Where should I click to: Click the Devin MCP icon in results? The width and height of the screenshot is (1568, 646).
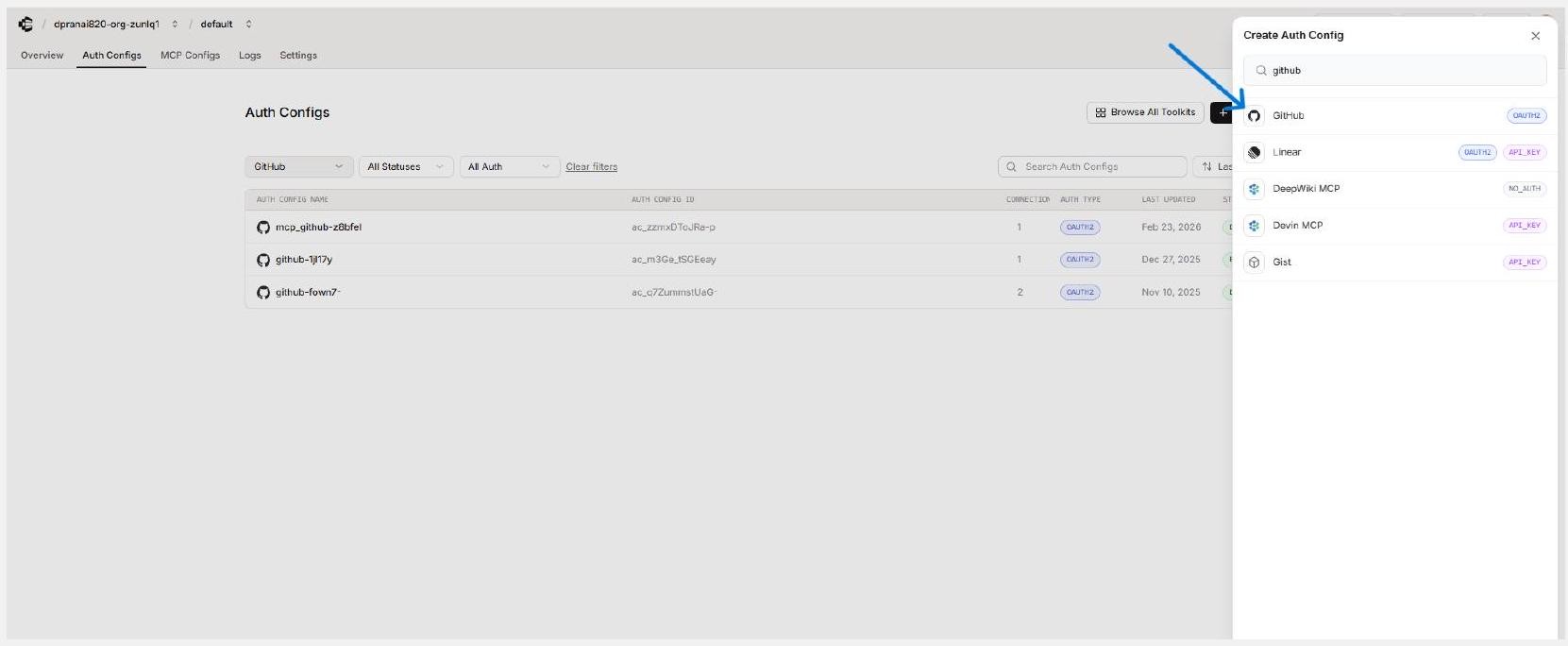click(1254, 226)
